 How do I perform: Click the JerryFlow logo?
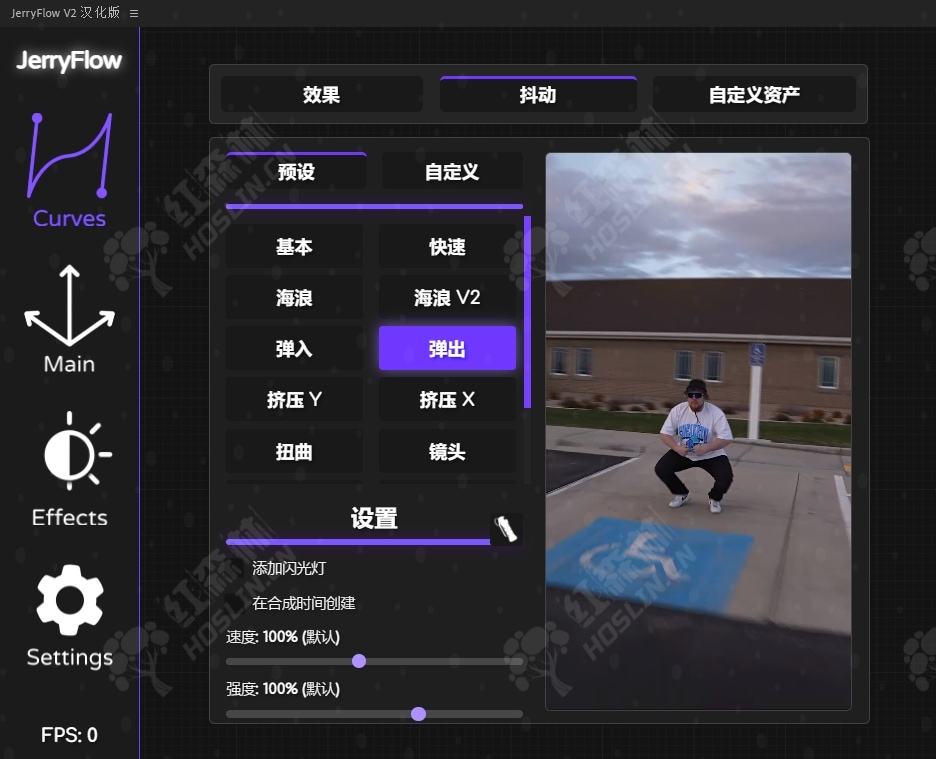click(x=69, y=61)
